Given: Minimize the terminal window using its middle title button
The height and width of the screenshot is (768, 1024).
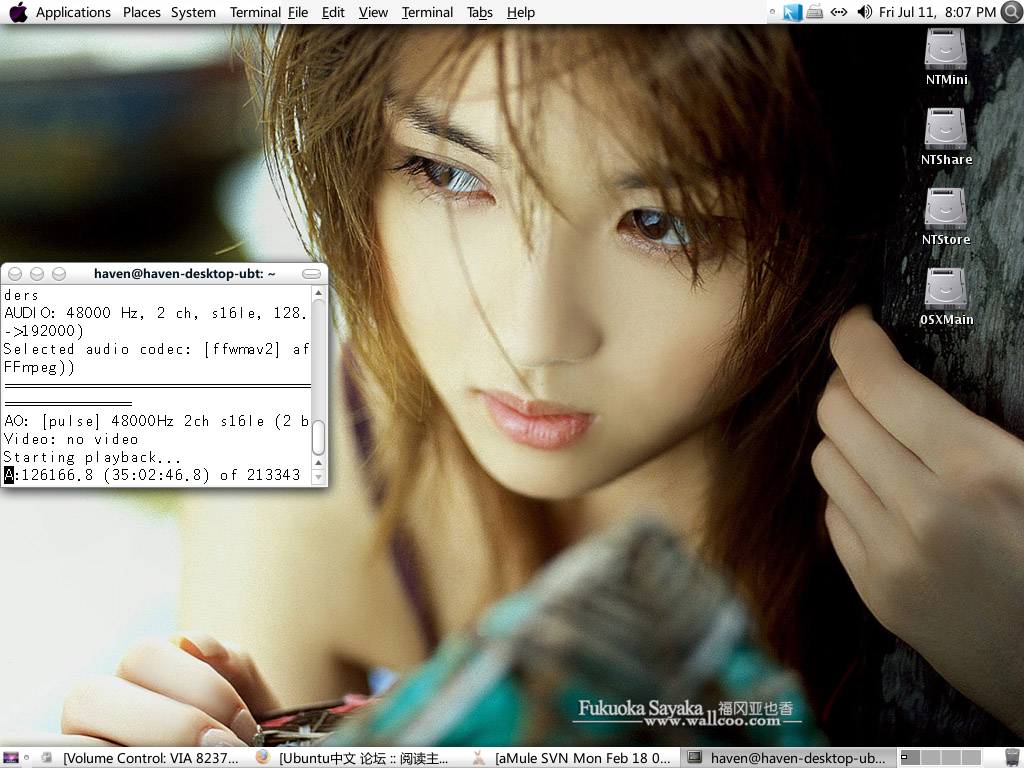Looking at the screenshot, I should coord(37,274).
